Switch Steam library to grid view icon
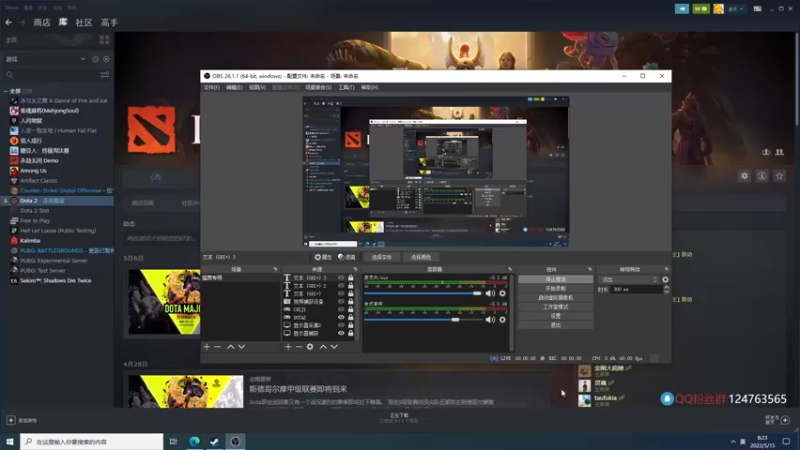800x450 pixels. coord(105,40)
